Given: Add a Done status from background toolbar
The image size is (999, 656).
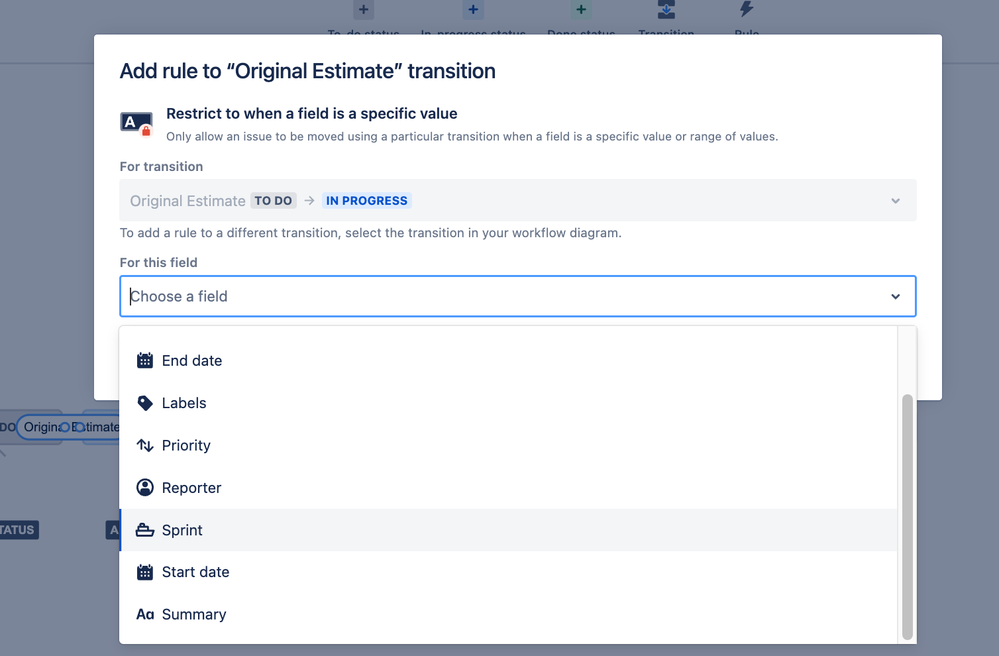Looking at the screenshot, I should click(581, 10).
